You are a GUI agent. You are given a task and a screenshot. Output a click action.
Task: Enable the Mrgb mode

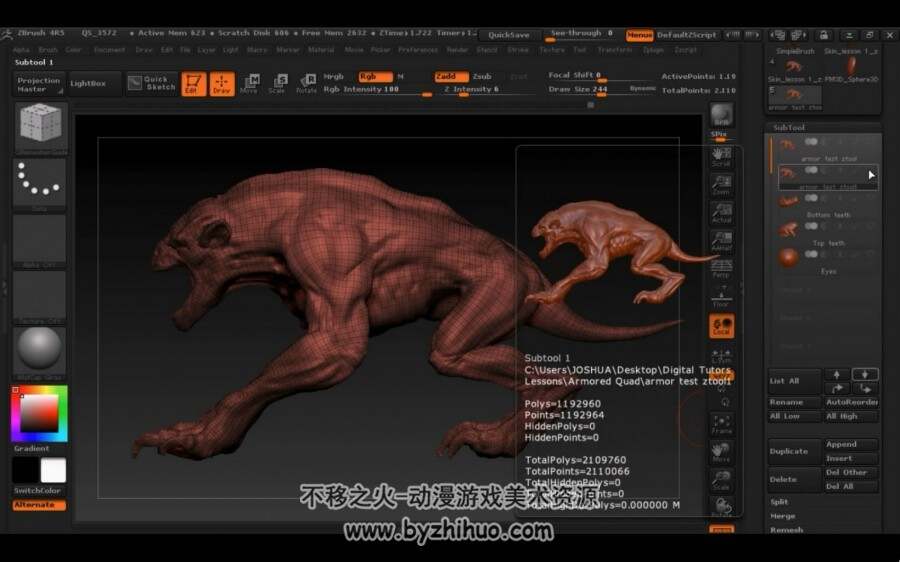pos(333,76)
